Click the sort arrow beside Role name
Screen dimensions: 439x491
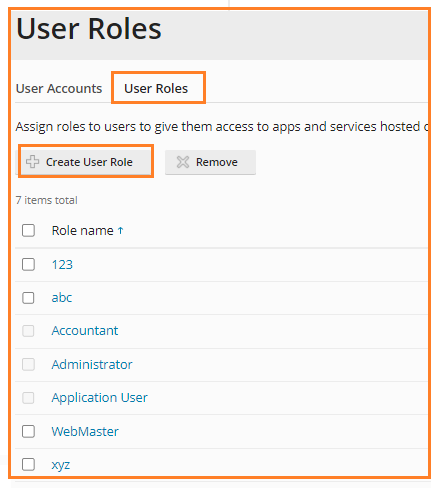pos(121,230)
